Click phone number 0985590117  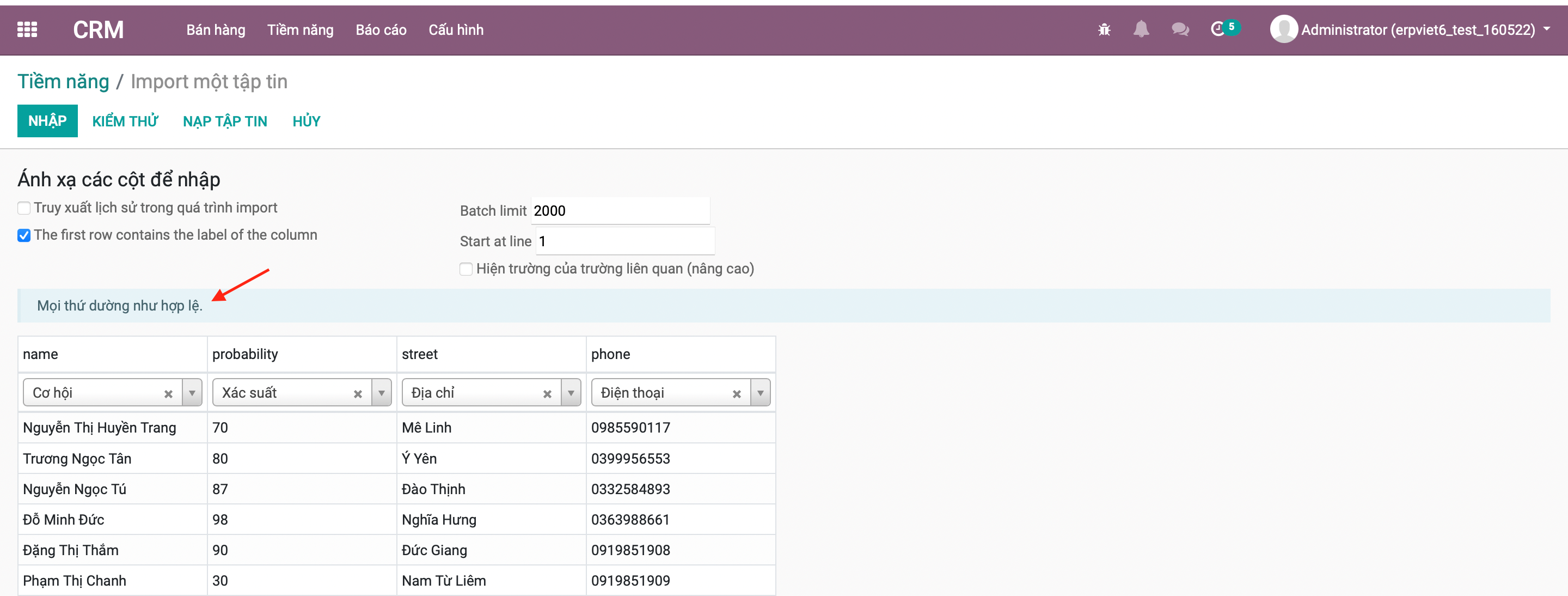click(x=681, y=428)
